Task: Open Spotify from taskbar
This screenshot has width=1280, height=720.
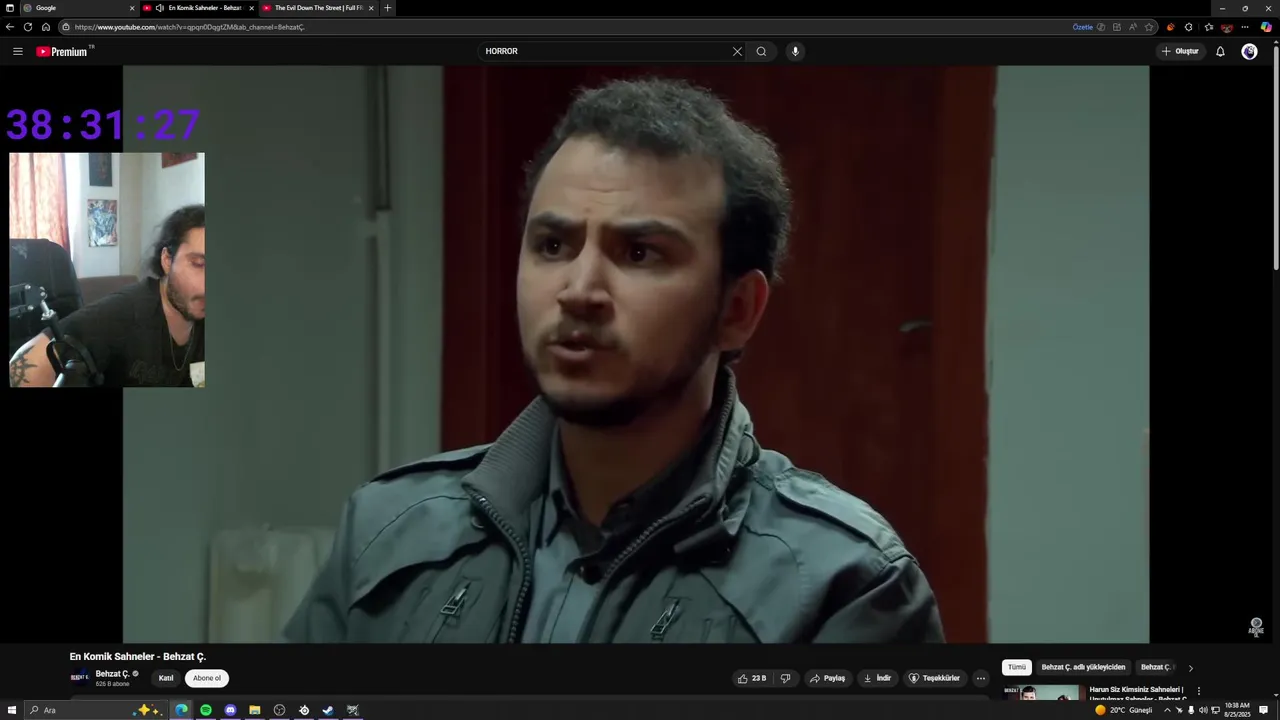Action: click(206, 710)
